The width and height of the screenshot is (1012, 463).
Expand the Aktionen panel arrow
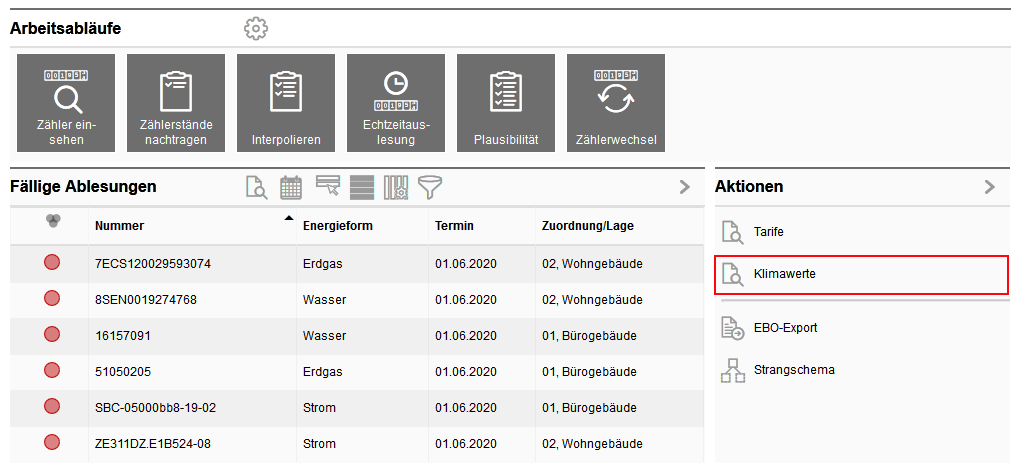[x=990, y=187]
